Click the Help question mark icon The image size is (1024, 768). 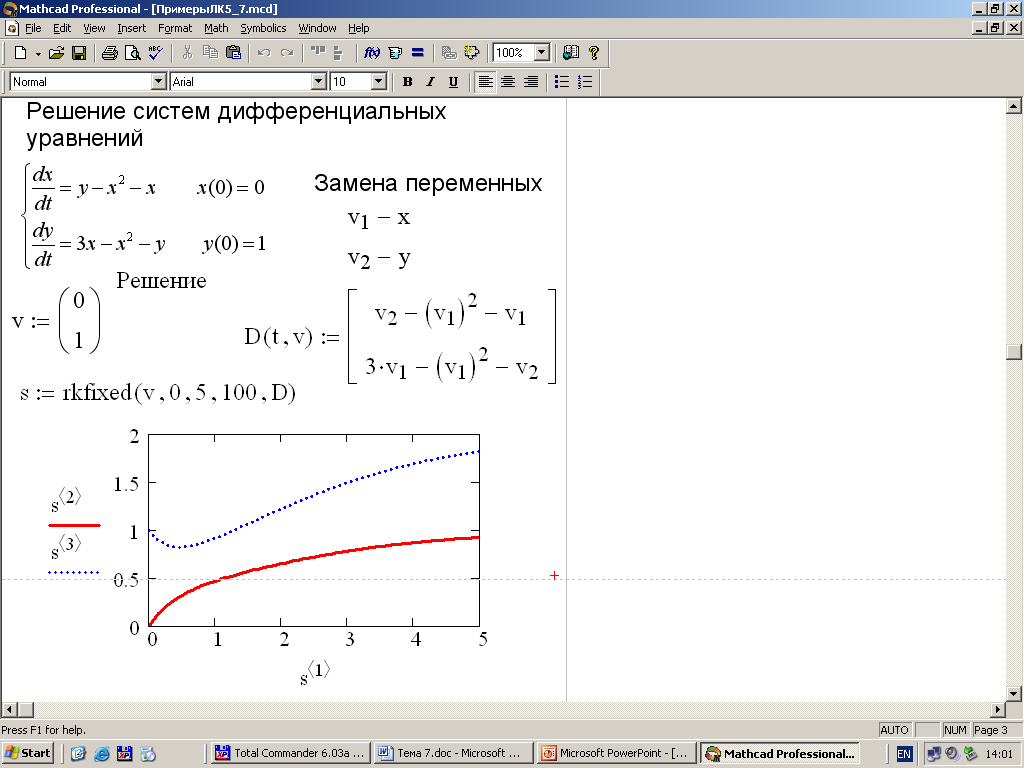tap(594, 53)
